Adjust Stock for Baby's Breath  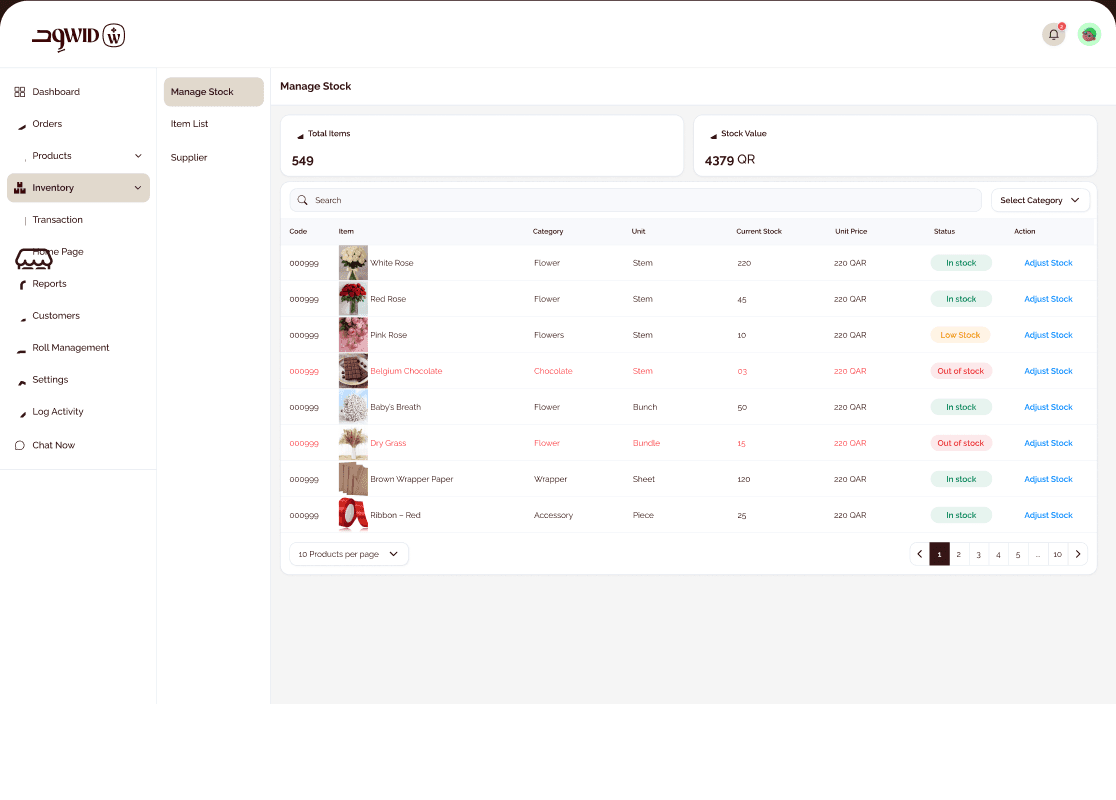[x=1048, y=408]
